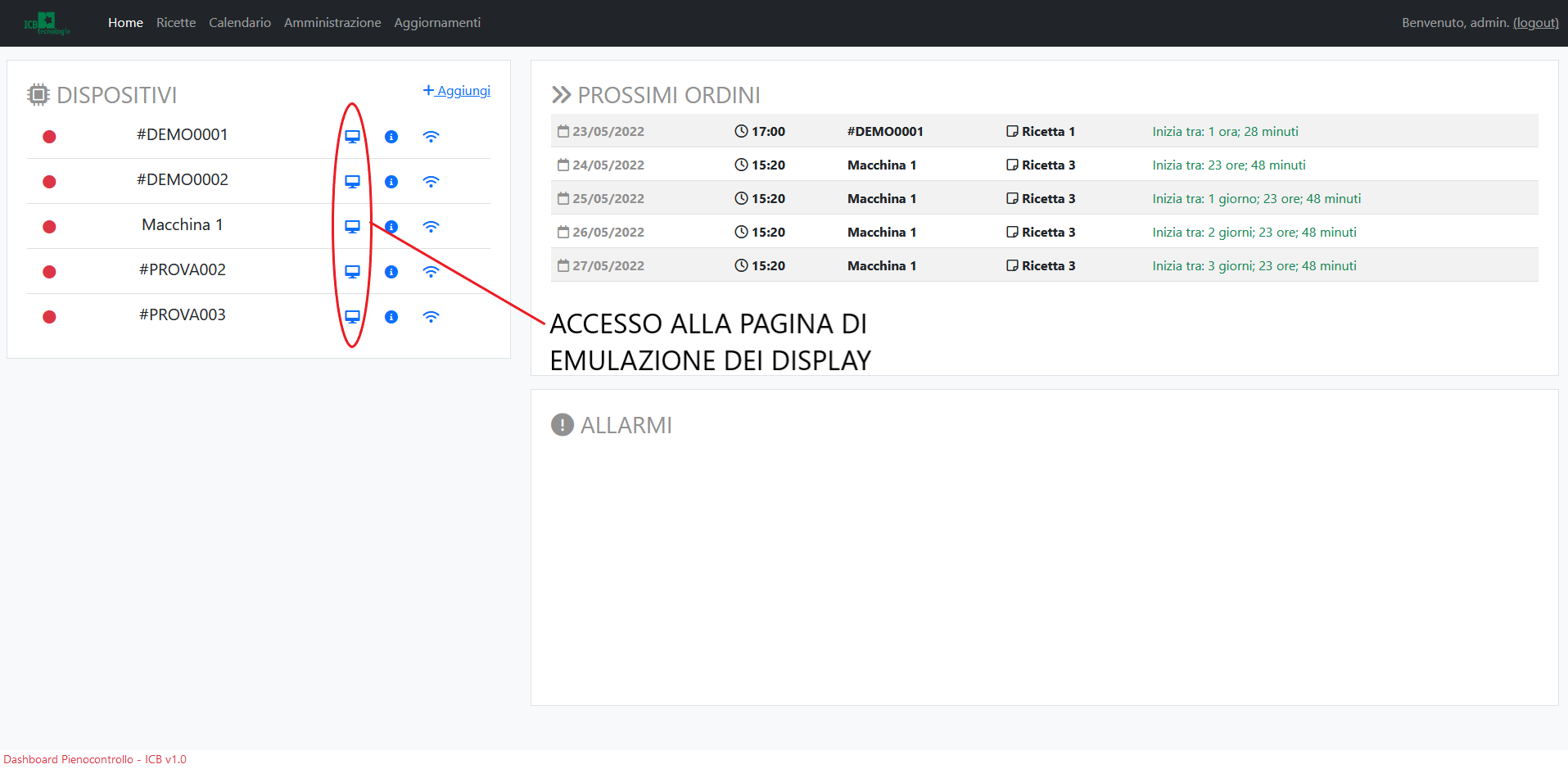Show info for device #DEMO0001
This screenshot has width=1568, height=778.
coord(391,137)
